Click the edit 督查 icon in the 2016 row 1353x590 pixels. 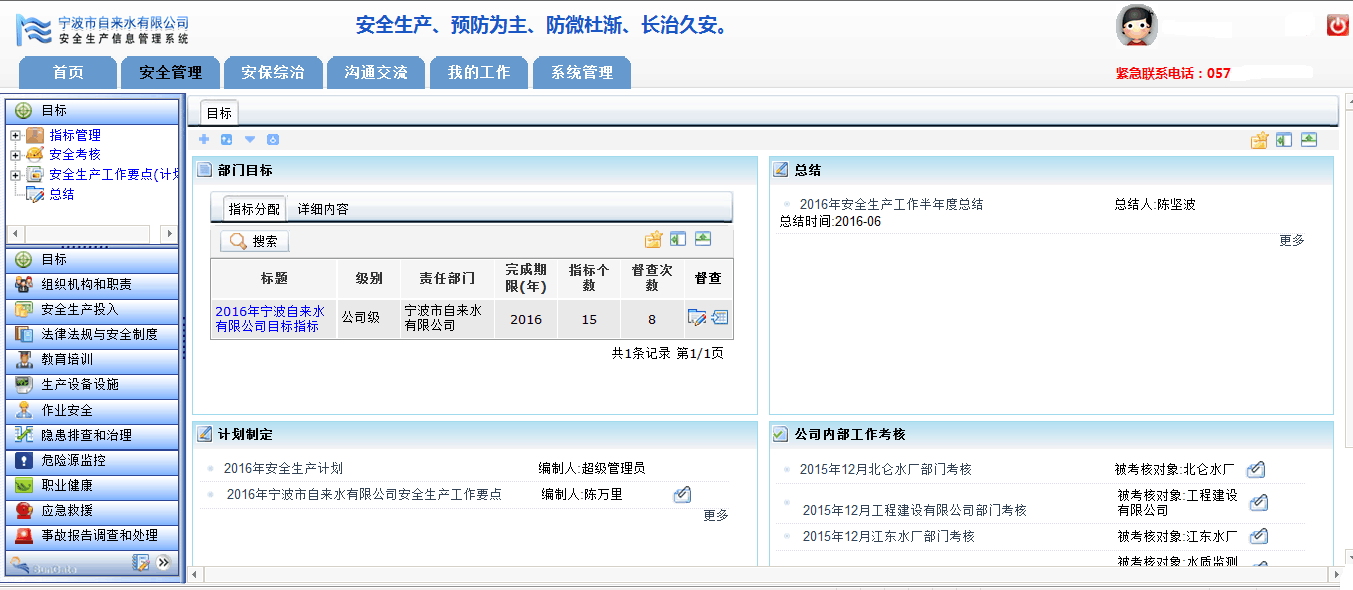[x=697, y=318]
